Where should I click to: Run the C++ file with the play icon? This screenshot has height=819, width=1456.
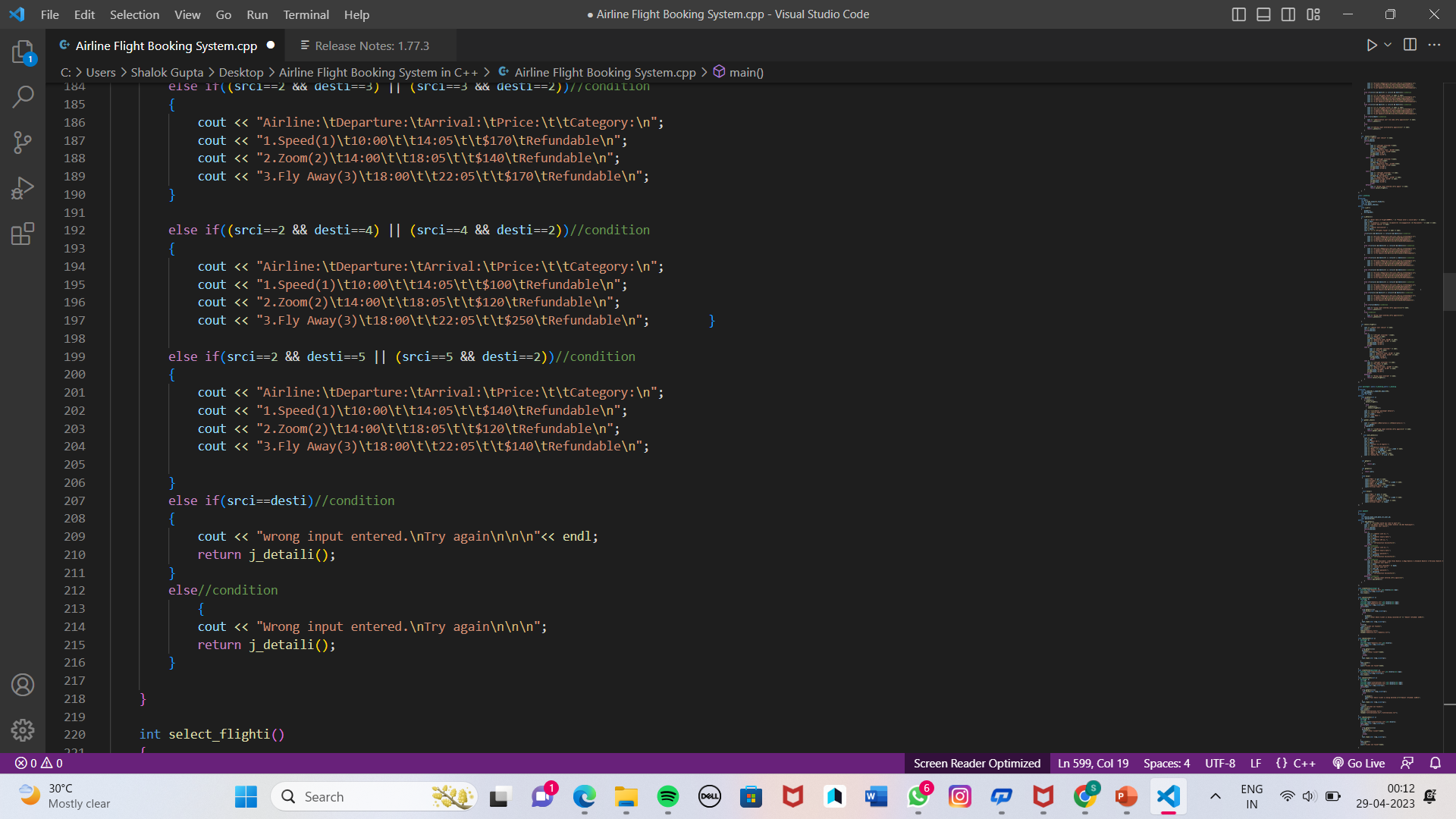[x=1371, y=45]
